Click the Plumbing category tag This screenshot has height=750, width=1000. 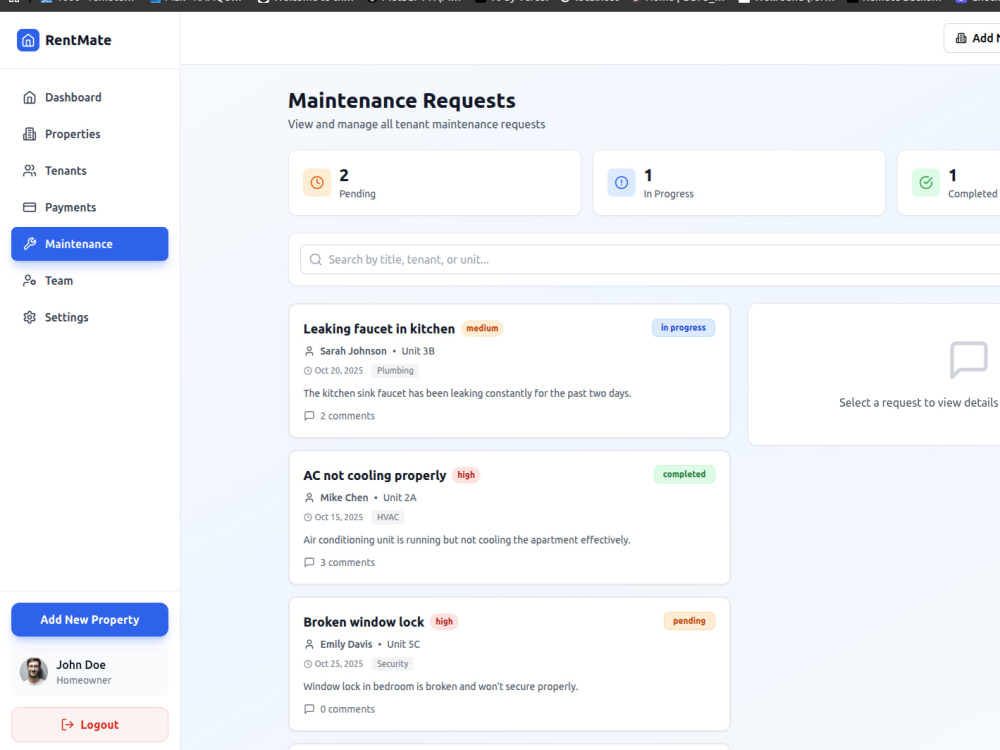395,371
